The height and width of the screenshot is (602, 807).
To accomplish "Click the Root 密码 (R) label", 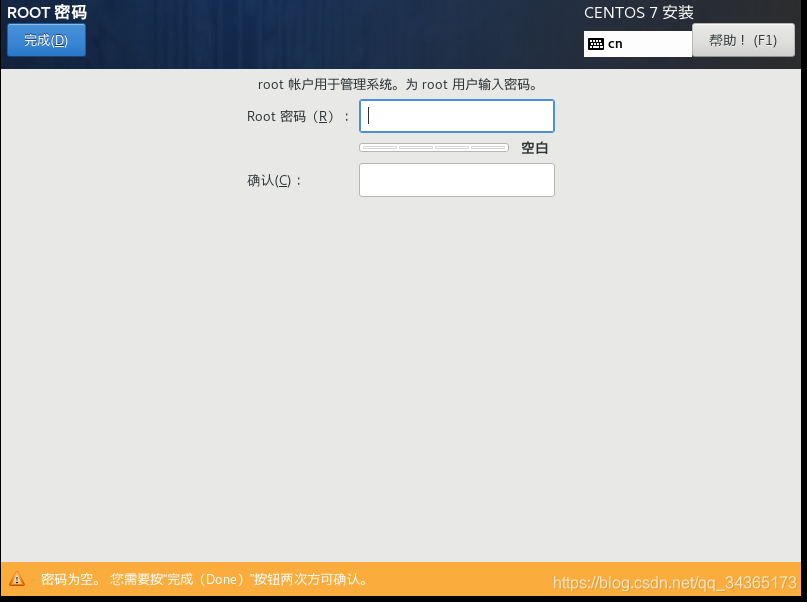I will point(298,117).
